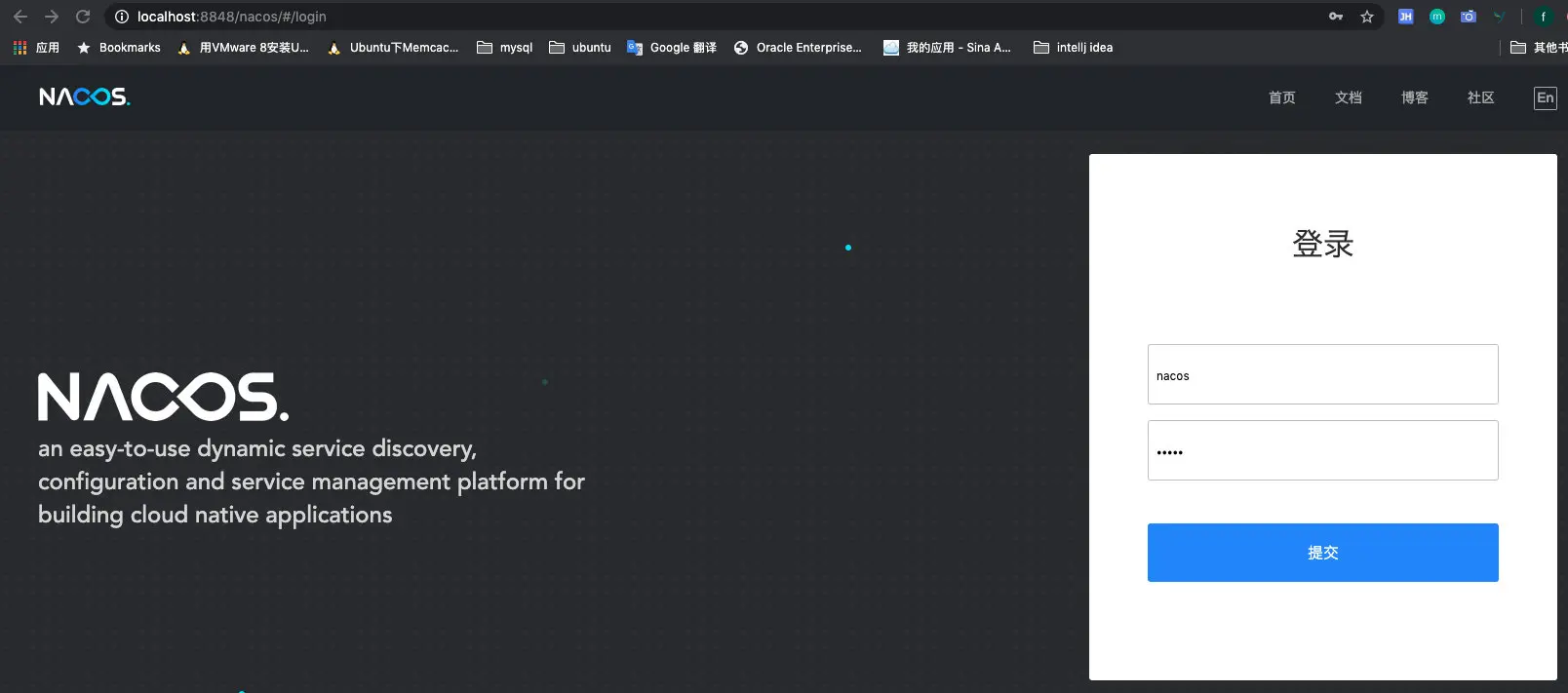Open the 'f' Chrome profile avatar
The height and width of the screenshot is (693, 1568).
[x=1543, y=17]
